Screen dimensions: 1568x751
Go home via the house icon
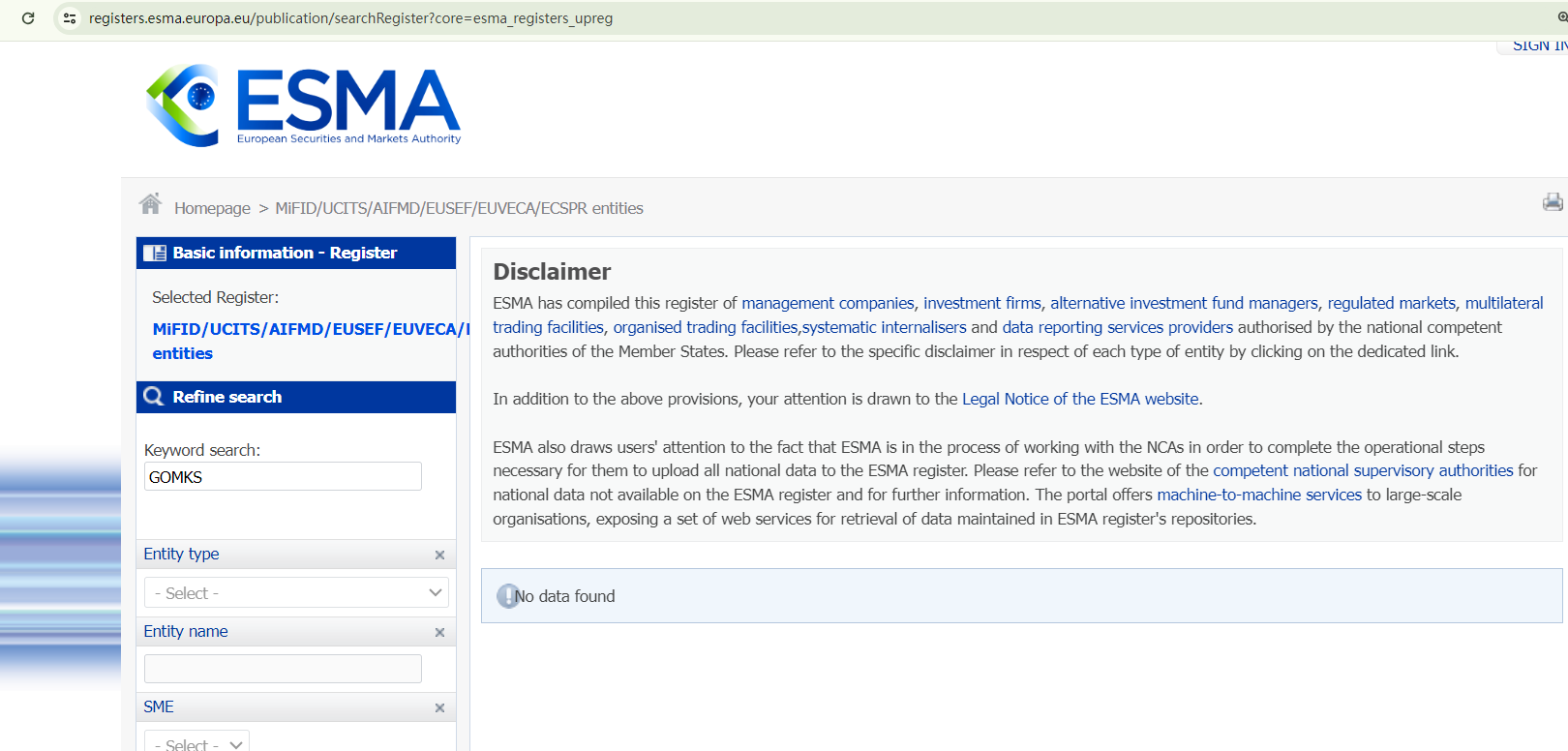click(x=150, y=204)
